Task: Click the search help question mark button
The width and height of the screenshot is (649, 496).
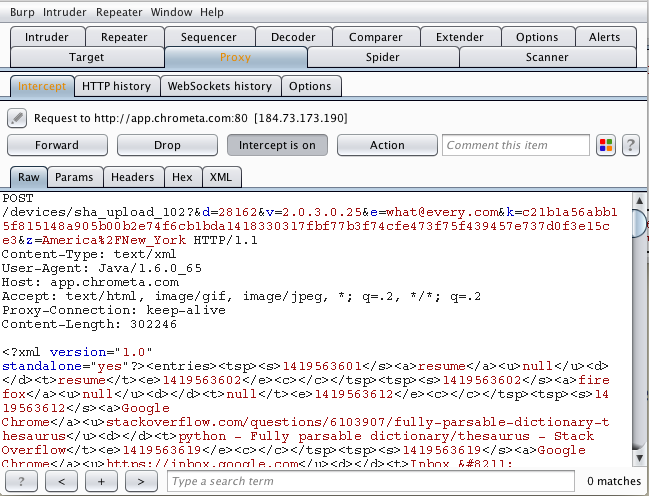Action: pyautogui.click(x=22, y=481)
